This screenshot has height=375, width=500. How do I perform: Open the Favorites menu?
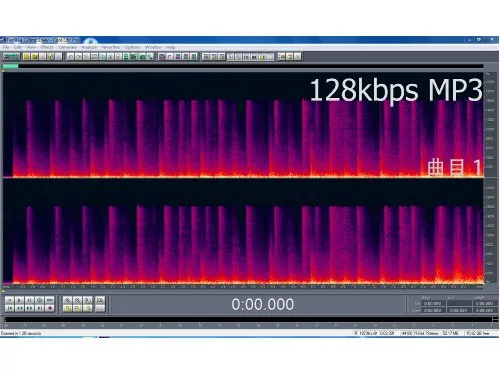[x=110, y=47]
